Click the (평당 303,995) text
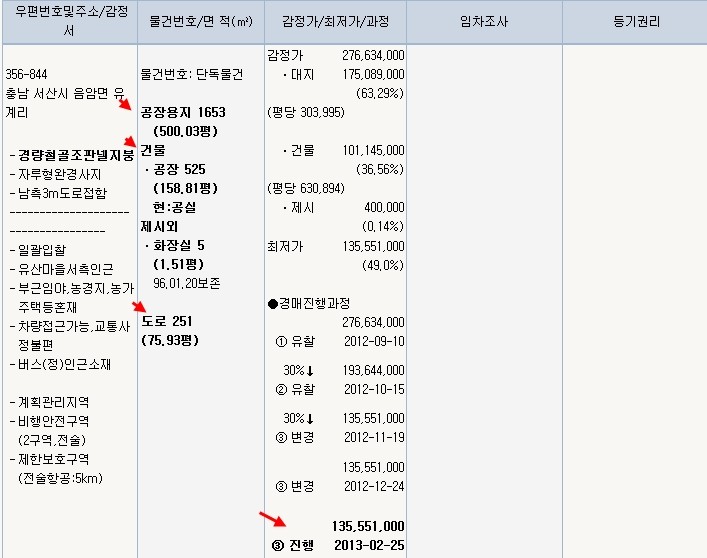The image size is (707, 558). pos(306,112)
